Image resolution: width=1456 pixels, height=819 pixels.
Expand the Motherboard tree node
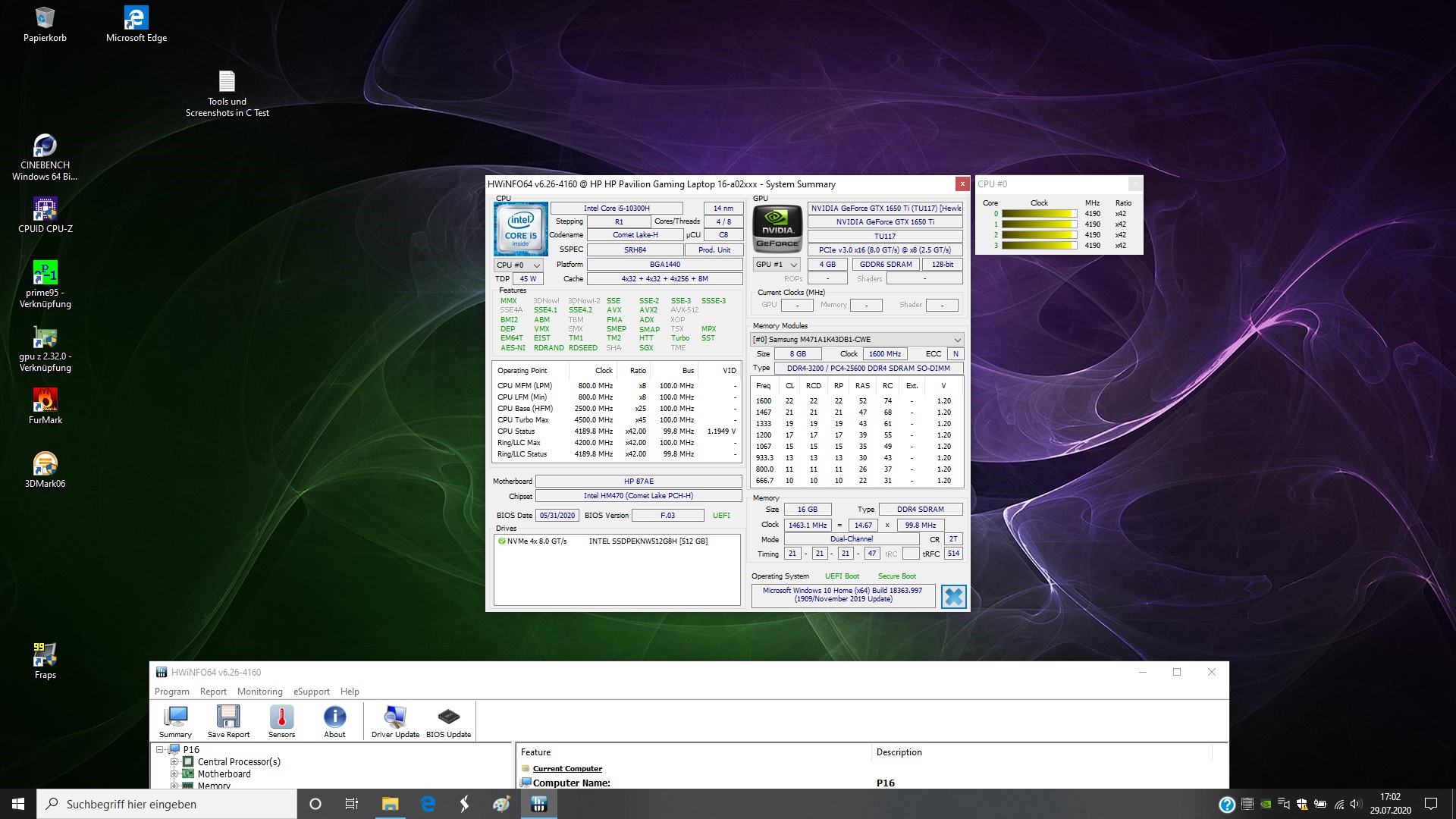coord(174,773)
